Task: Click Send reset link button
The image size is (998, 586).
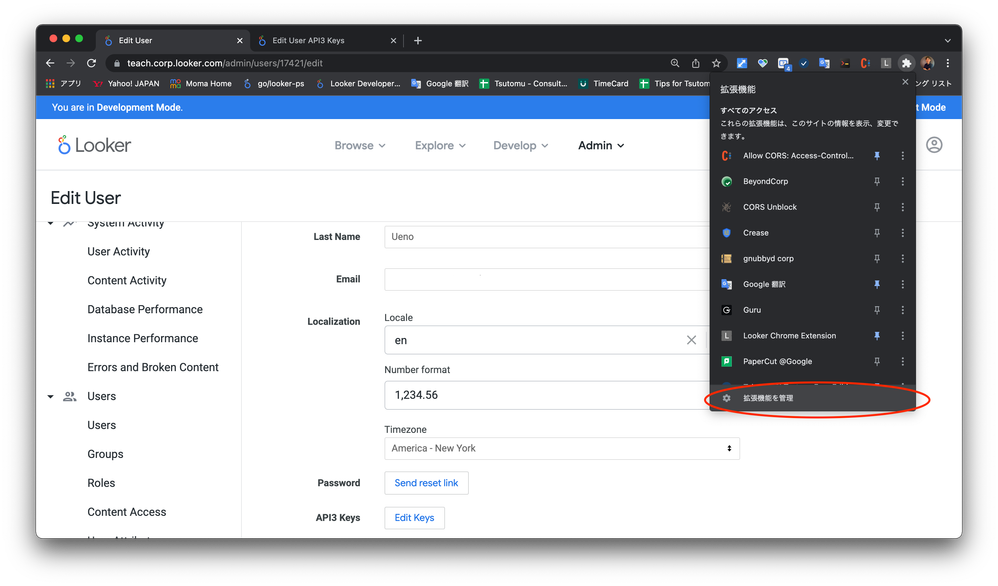Action: (x=426, y=483)
